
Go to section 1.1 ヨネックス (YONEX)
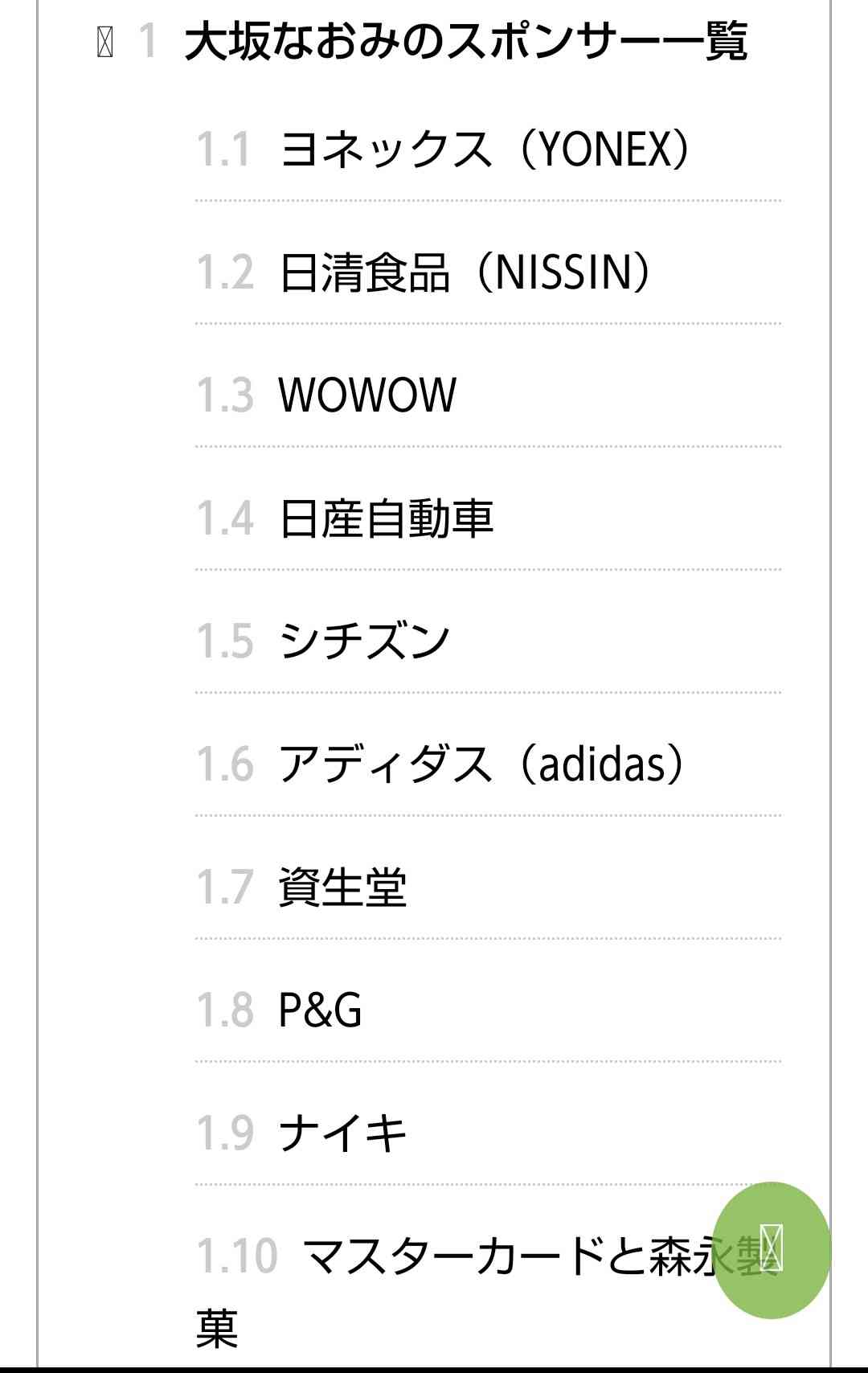[x=485, y=150]
